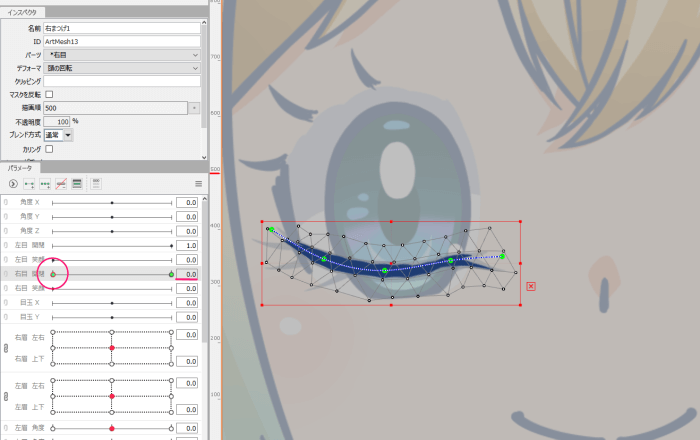Toggle the lock icon on 角度 X row

(x=6, y=202)
